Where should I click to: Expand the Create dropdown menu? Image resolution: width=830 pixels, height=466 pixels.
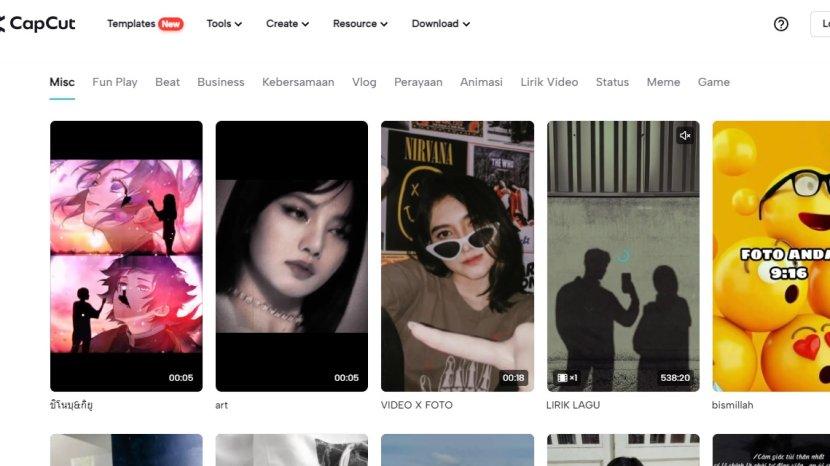[x=287, y=24]
